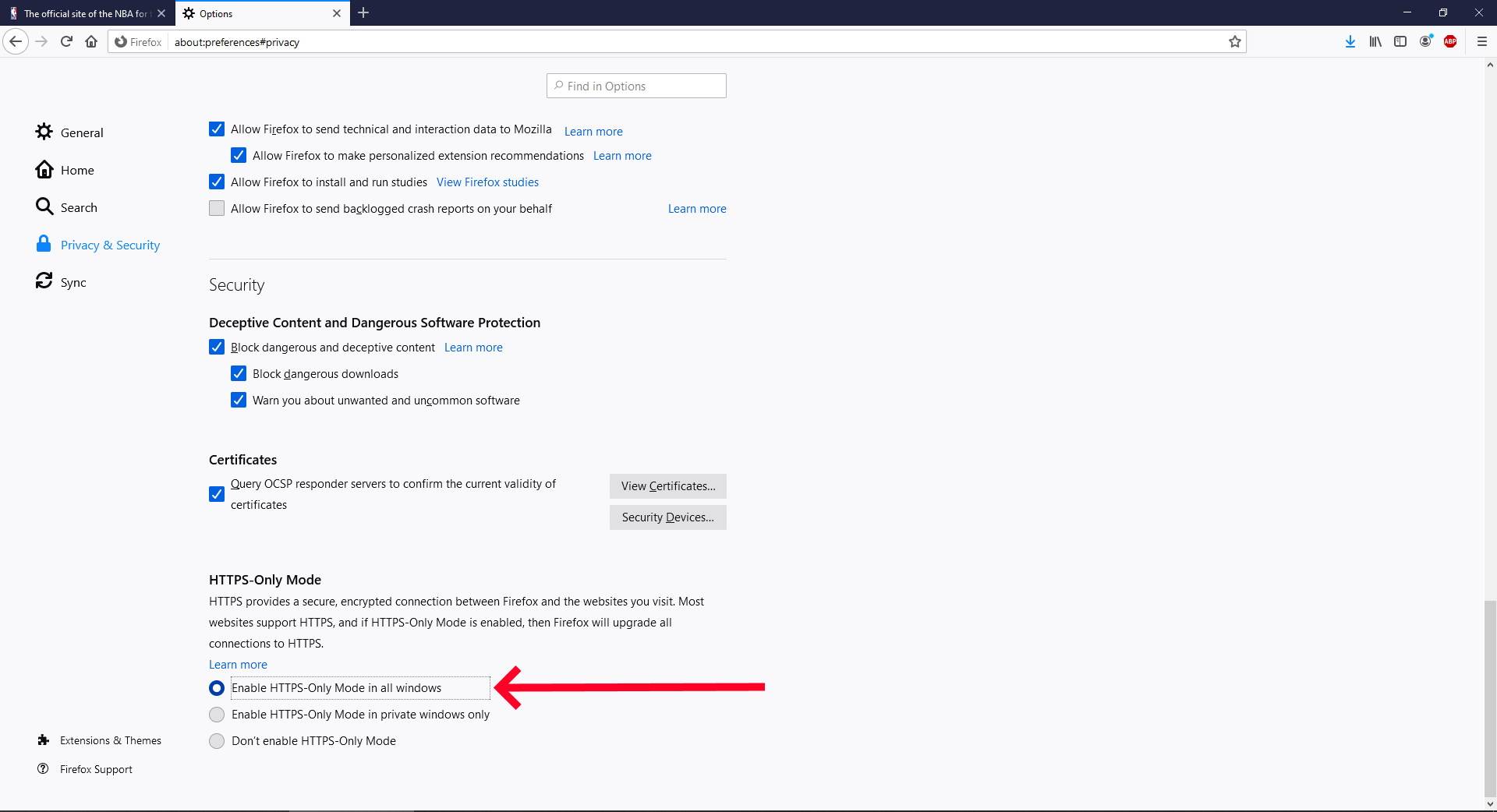This screenshot has height=812, width=1497.
Task: Uncheck Block dangerous downloads
Action: [238, 373]
